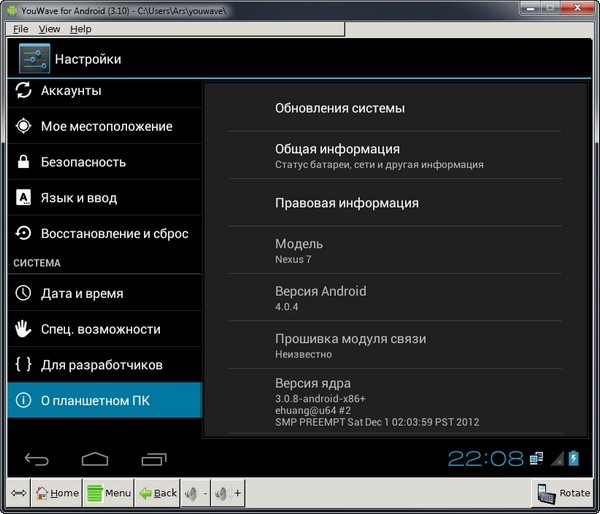
Task: Click the Settings app icon in header
Action: [x=34, y=60]
